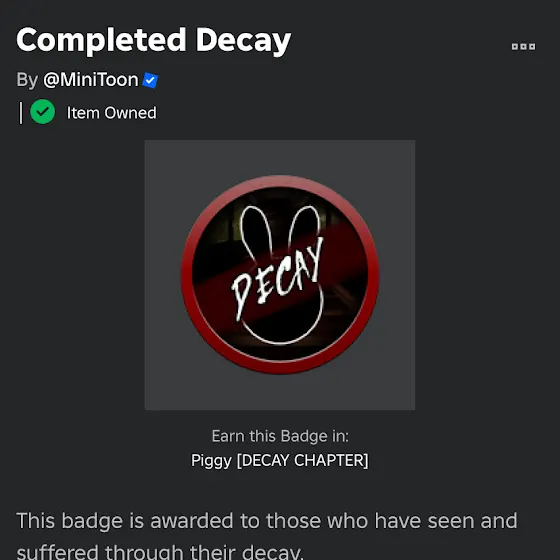Viewport: 560px width, 560px height.
Task: Click the green Item Owned checkmark icon
Action: (x=42, y=112)
